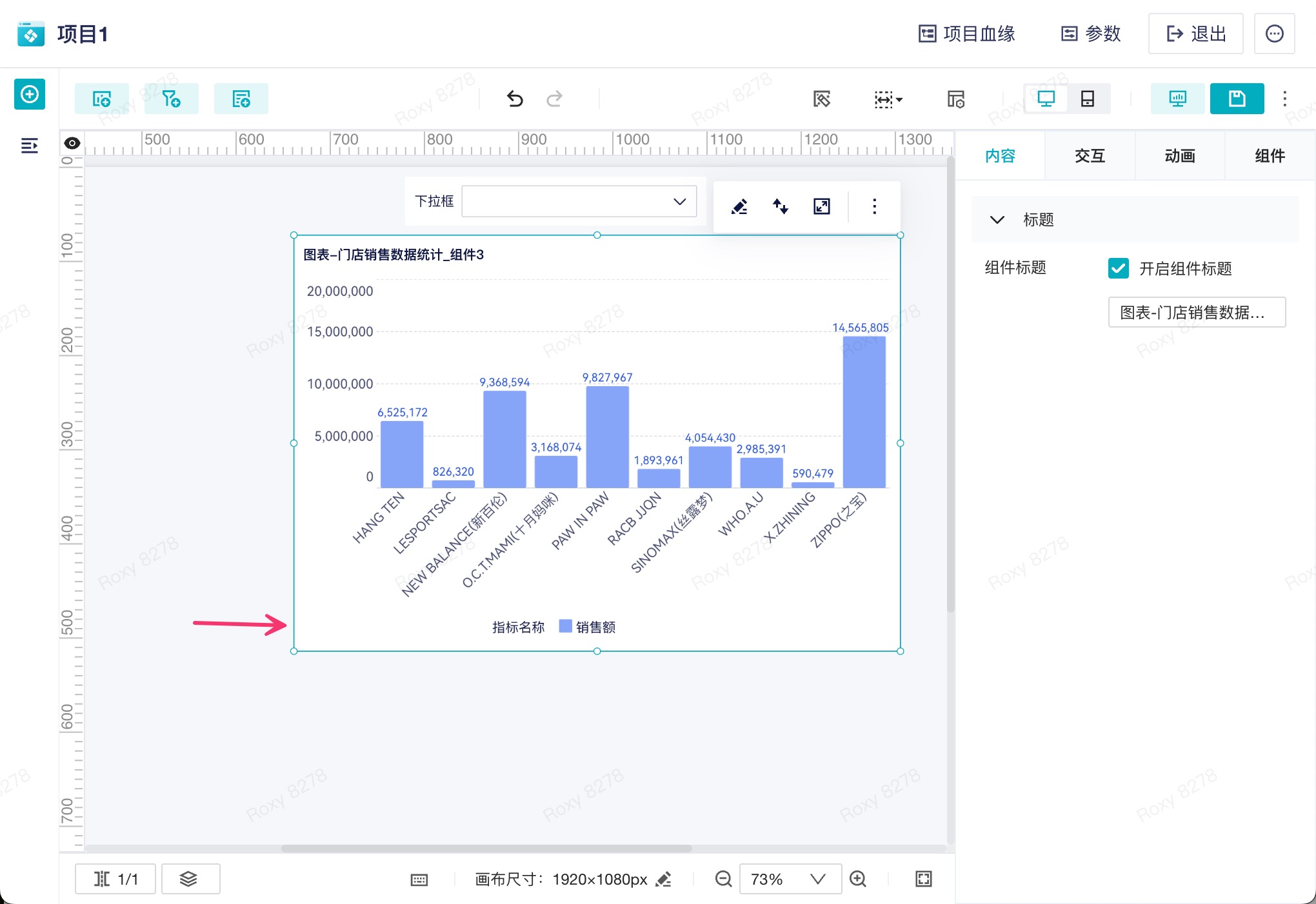
Task: Click the chart title 图表-门店销售数据统计_组件3
Action: 394,255
